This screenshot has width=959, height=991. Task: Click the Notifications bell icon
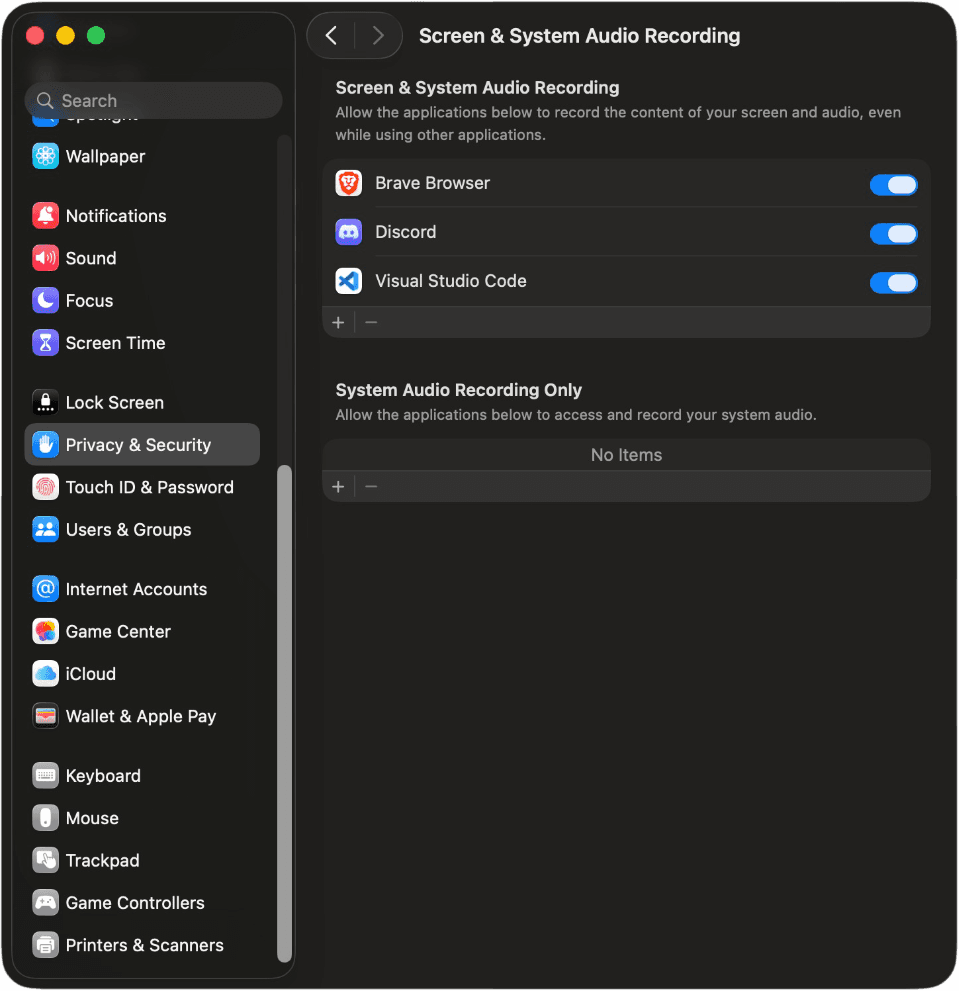pos(46,216)
